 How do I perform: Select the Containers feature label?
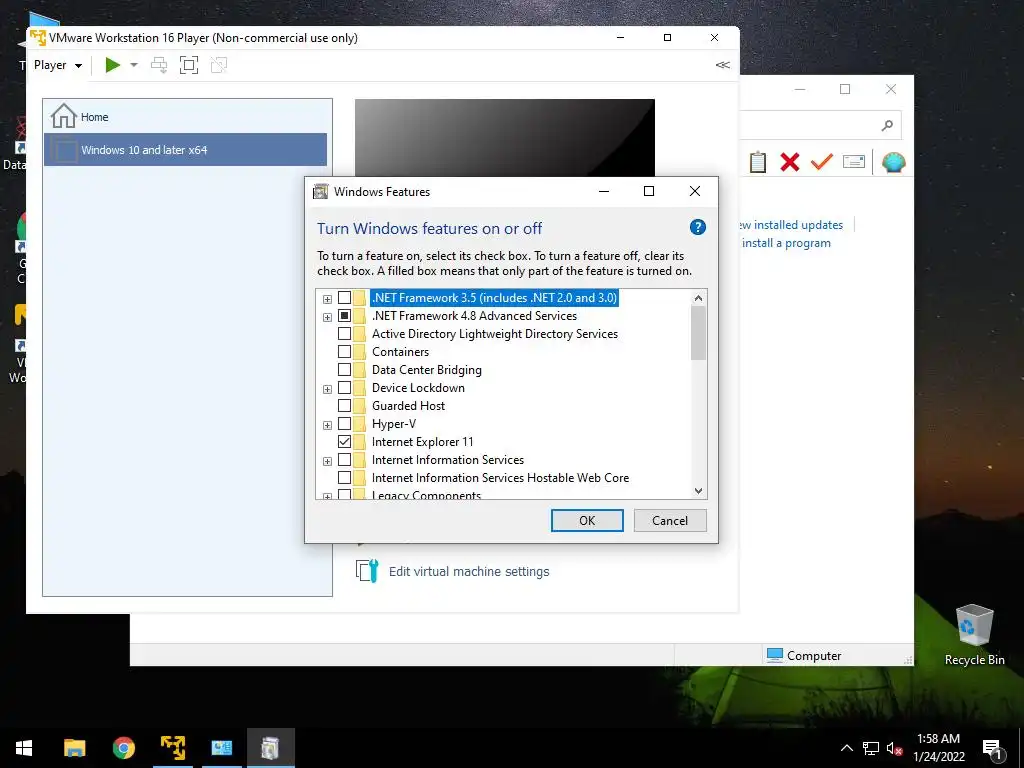coord(400,351)
